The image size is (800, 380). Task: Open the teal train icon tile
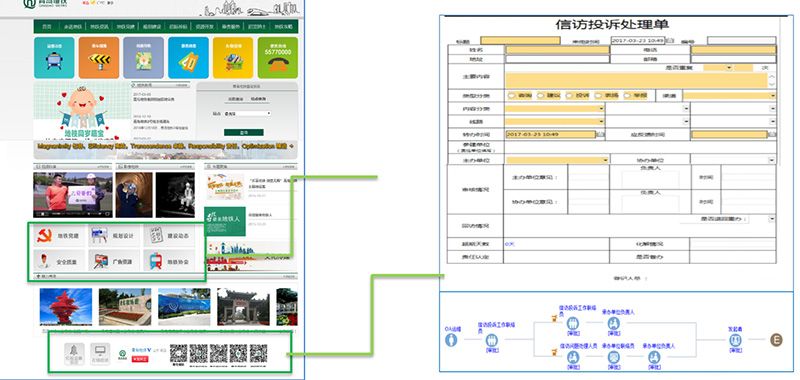[54, 58]
